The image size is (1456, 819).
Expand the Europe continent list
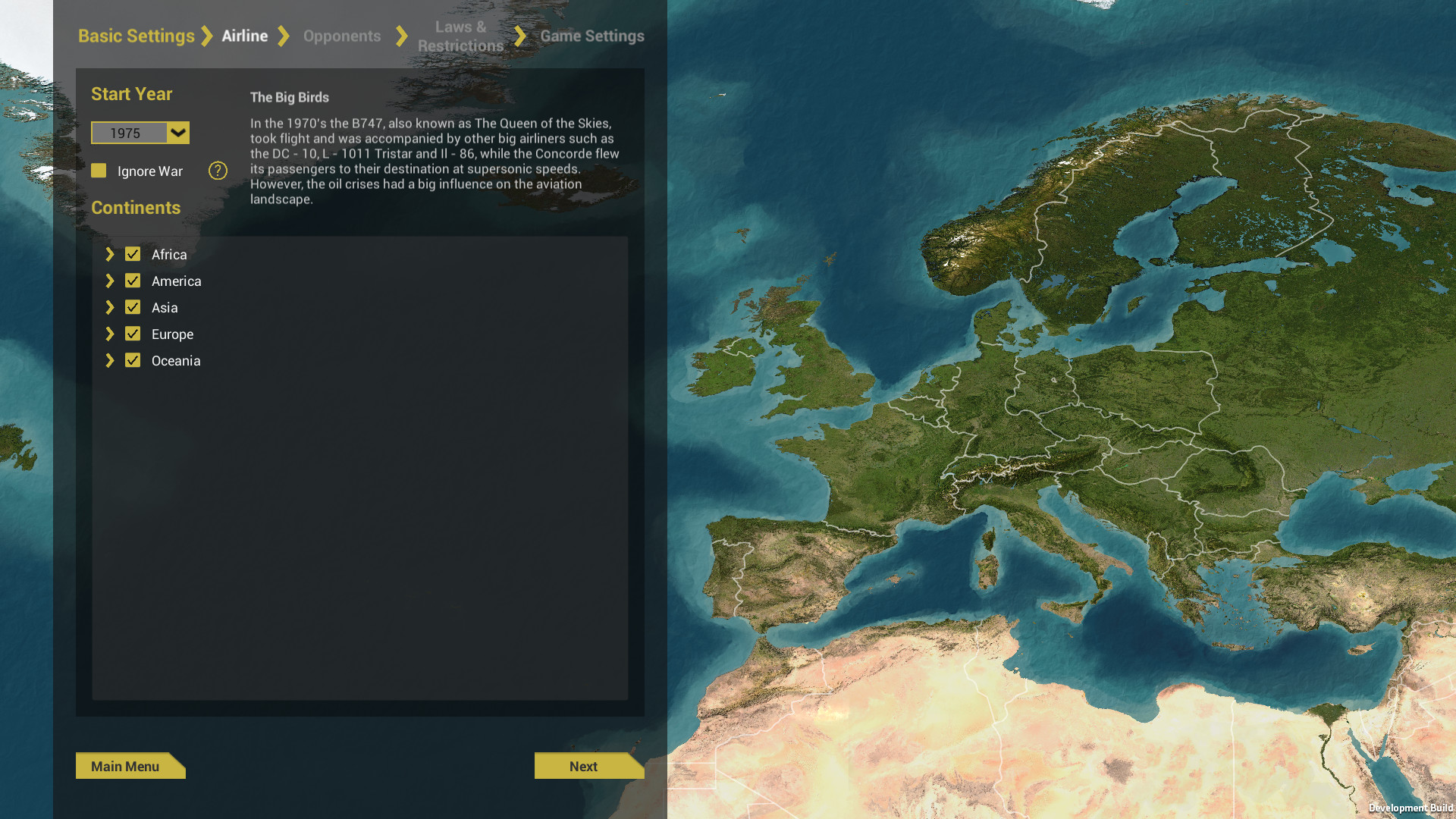click(x=110, y=334)
